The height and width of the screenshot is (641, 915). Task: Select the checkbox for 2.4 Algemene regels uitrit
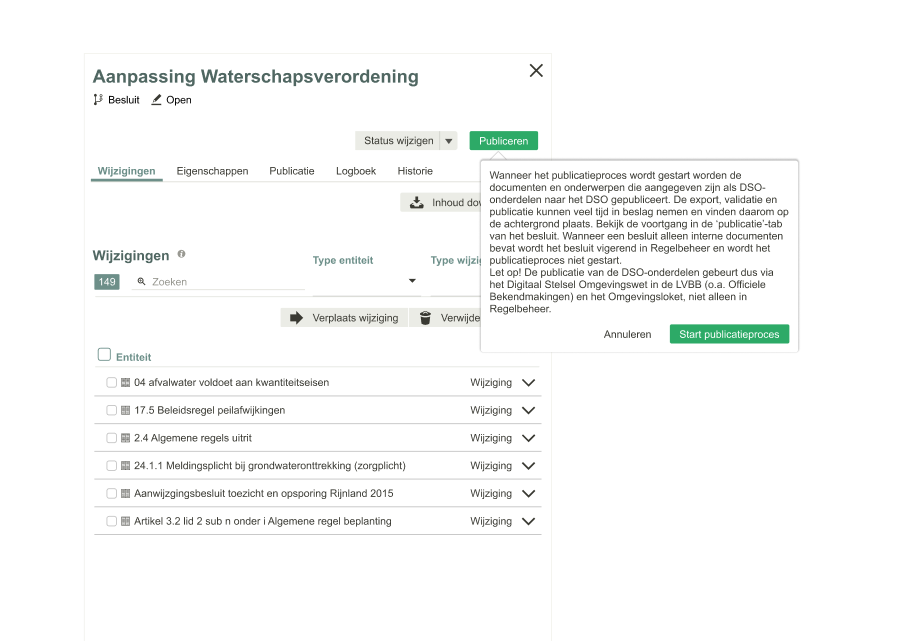[x=111, y=438]
